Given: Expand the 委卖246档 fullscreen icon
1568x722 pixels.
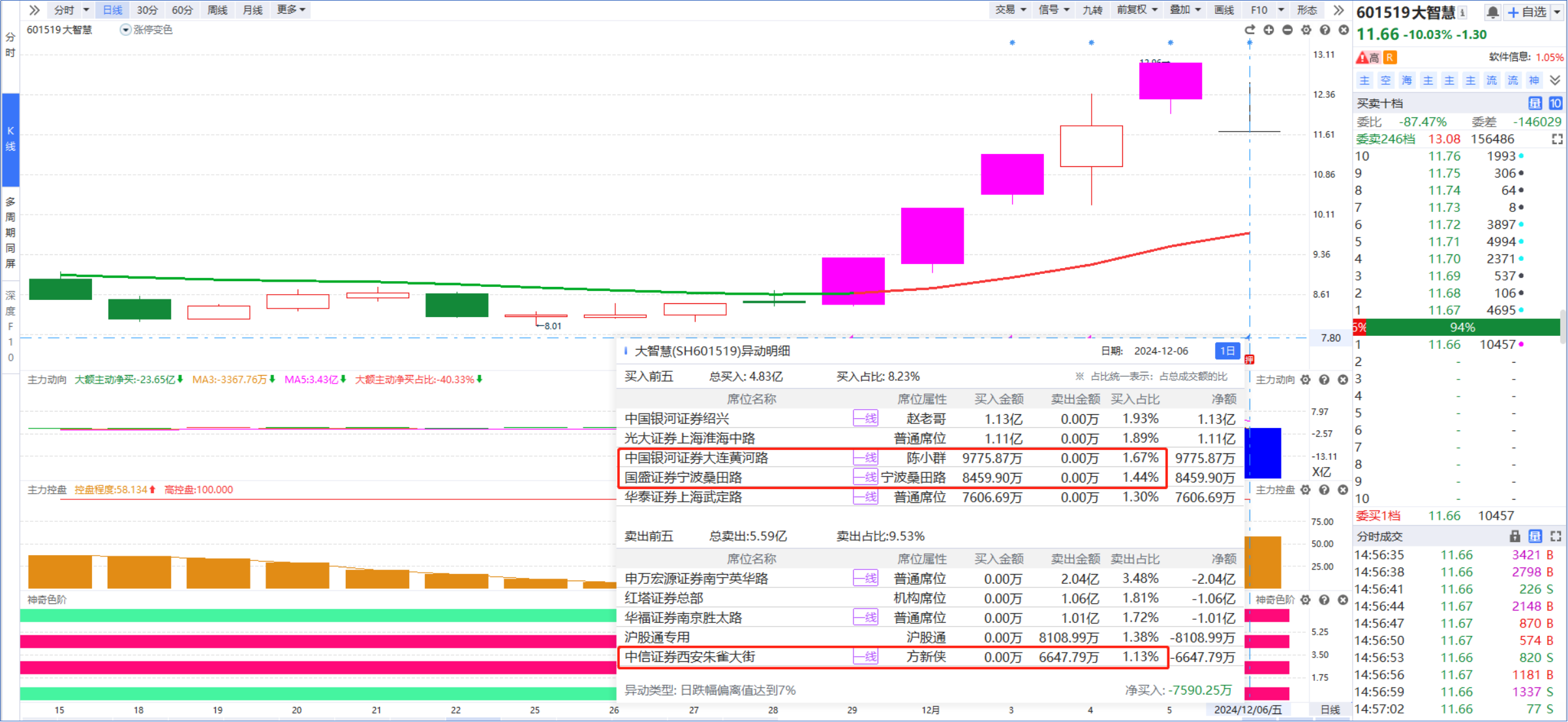Looking at the screenshot, I should pyautogui.click(x=1557, y=139).
